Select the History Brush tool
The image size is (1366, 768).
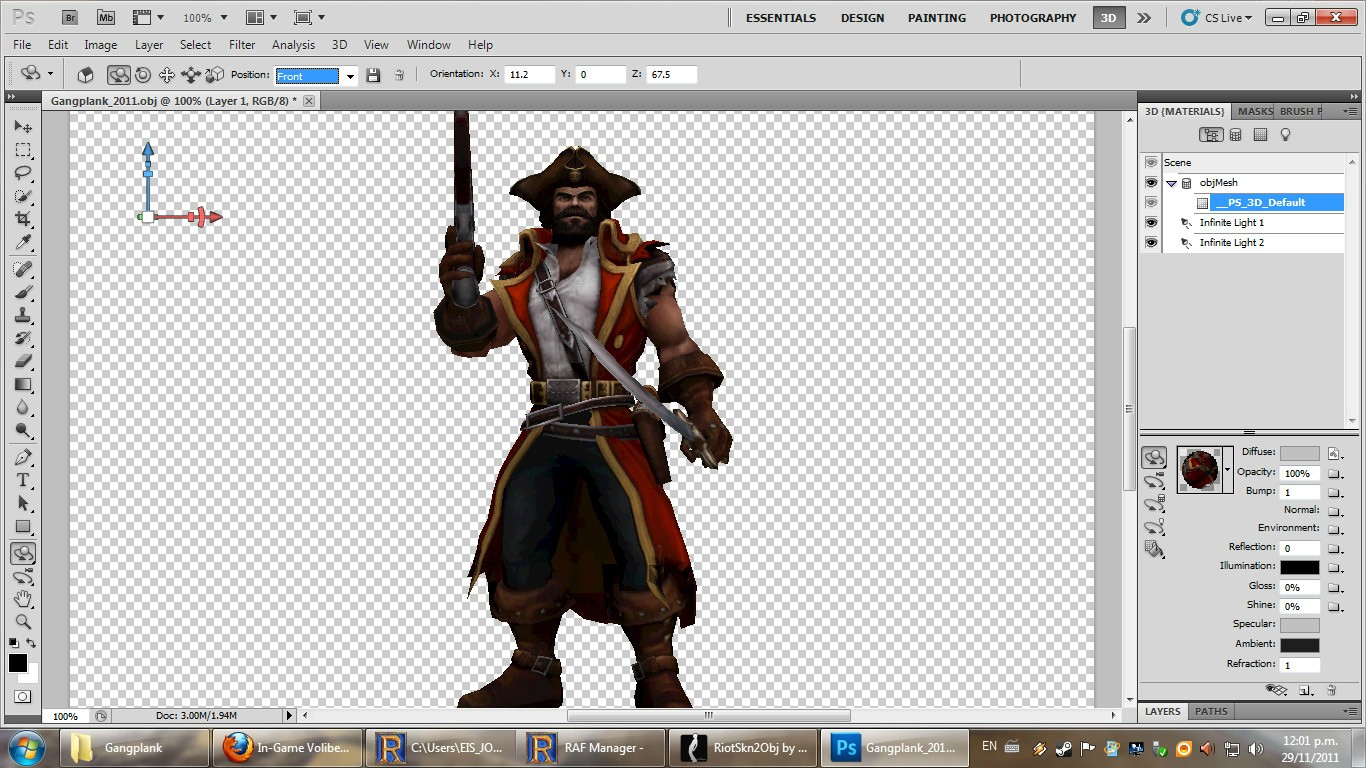pyautogui.click(x=23, y=339)
